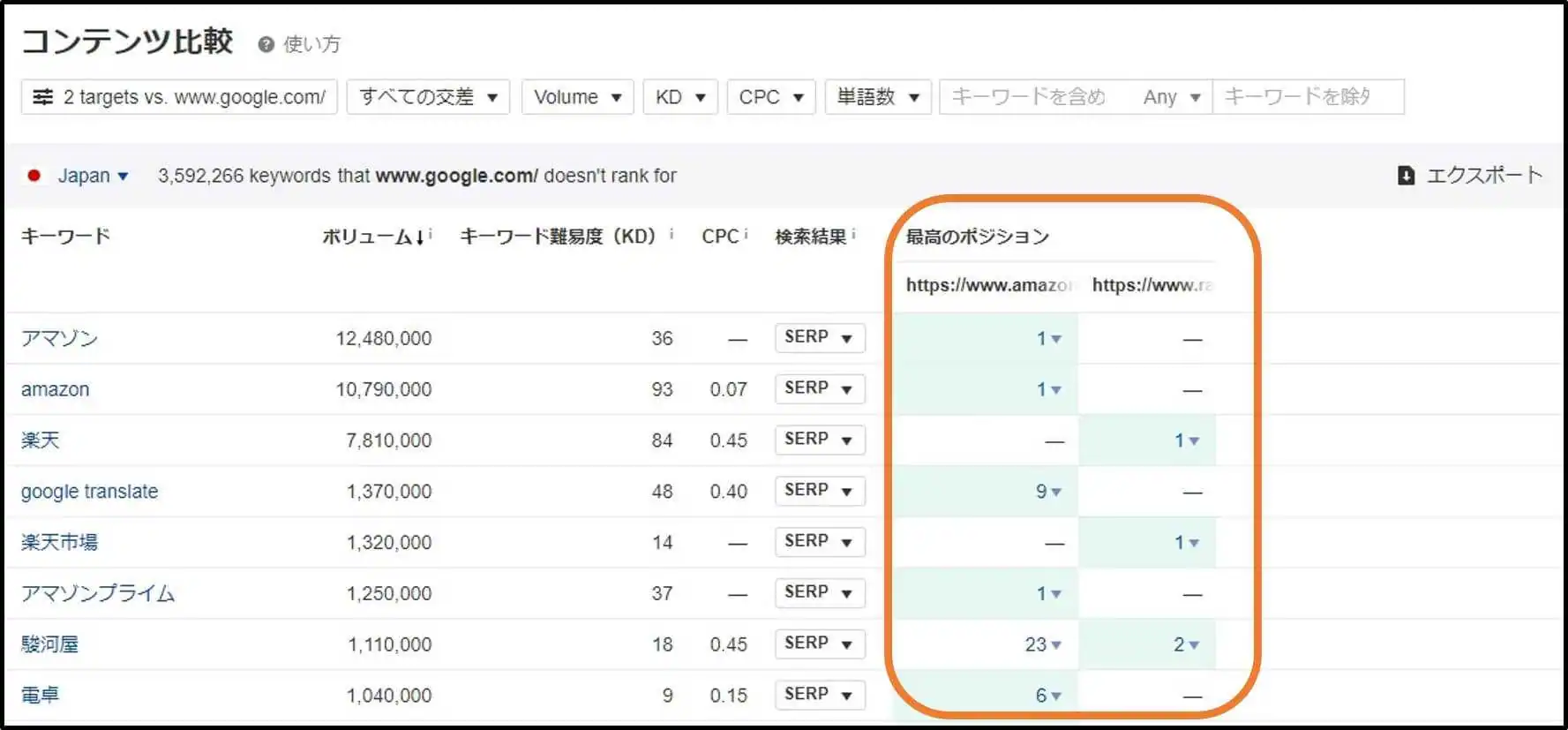1568x730 pixels.
Task: Open the CPC filter dropdown
Action: 771,97
